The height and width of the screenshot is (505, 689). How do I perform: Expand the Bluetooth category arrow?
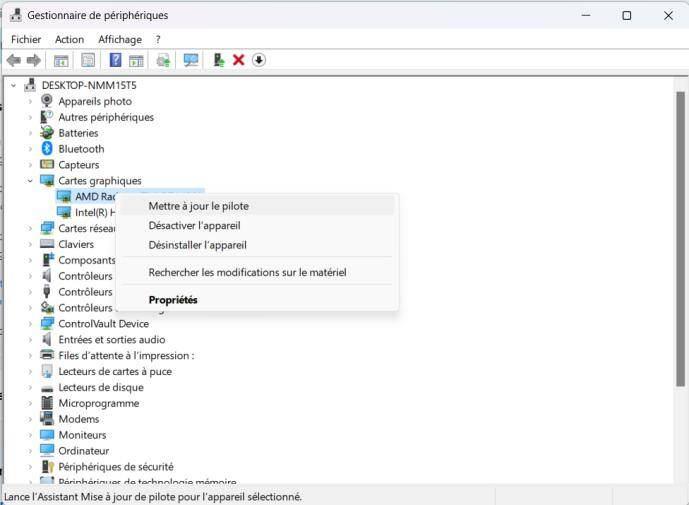click(x=30, y=149)
